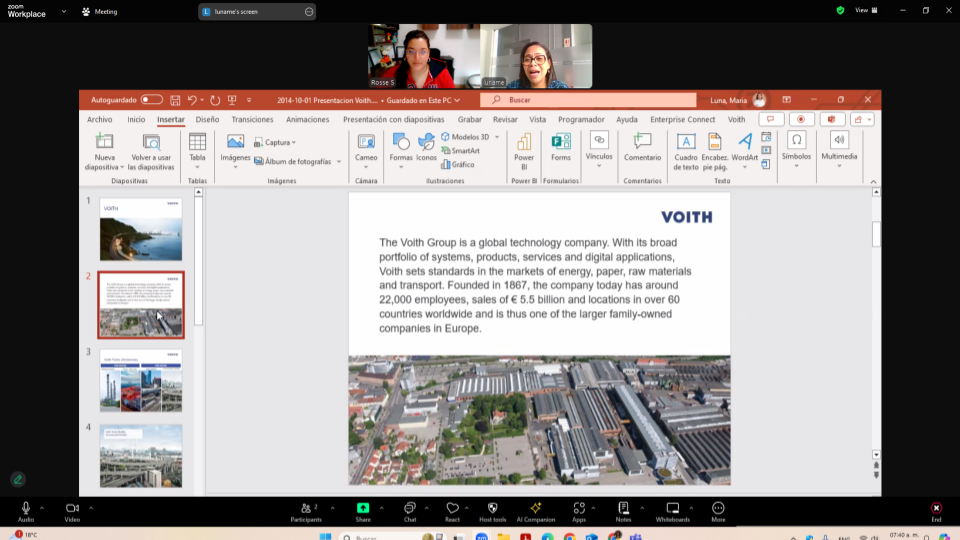Open Quick Access Toolbar customize arrow

pyautogui.click(x=249, y=100)
